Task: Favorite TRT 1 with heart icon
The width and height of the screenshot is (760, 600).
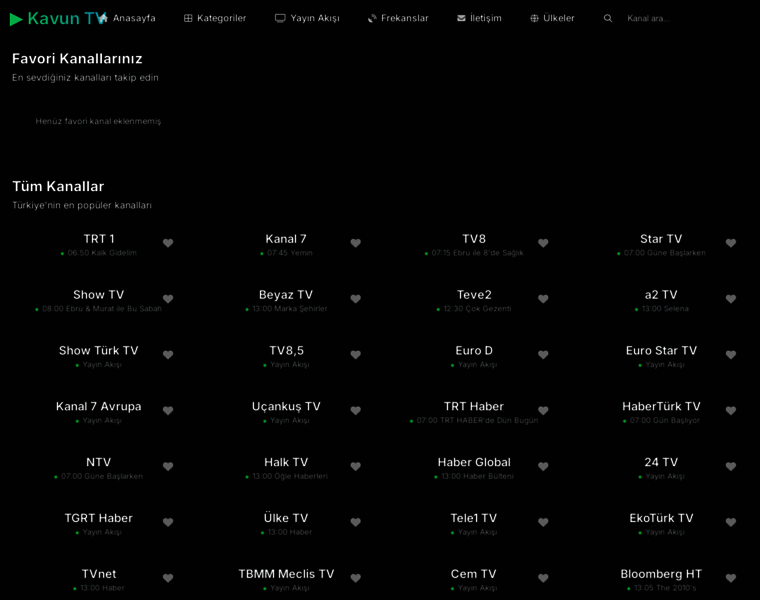Action: [168, 243]
